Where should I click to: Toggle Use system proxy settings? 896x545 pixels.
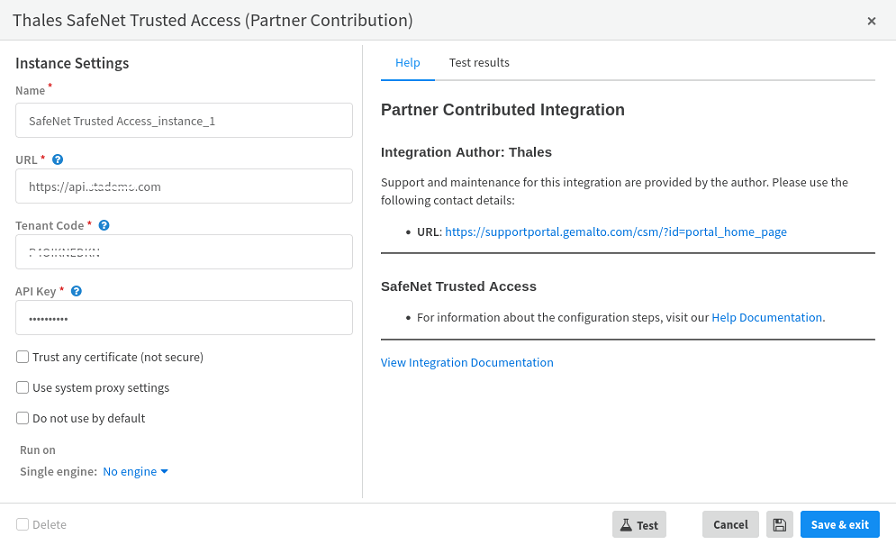[x=23, y=388]
